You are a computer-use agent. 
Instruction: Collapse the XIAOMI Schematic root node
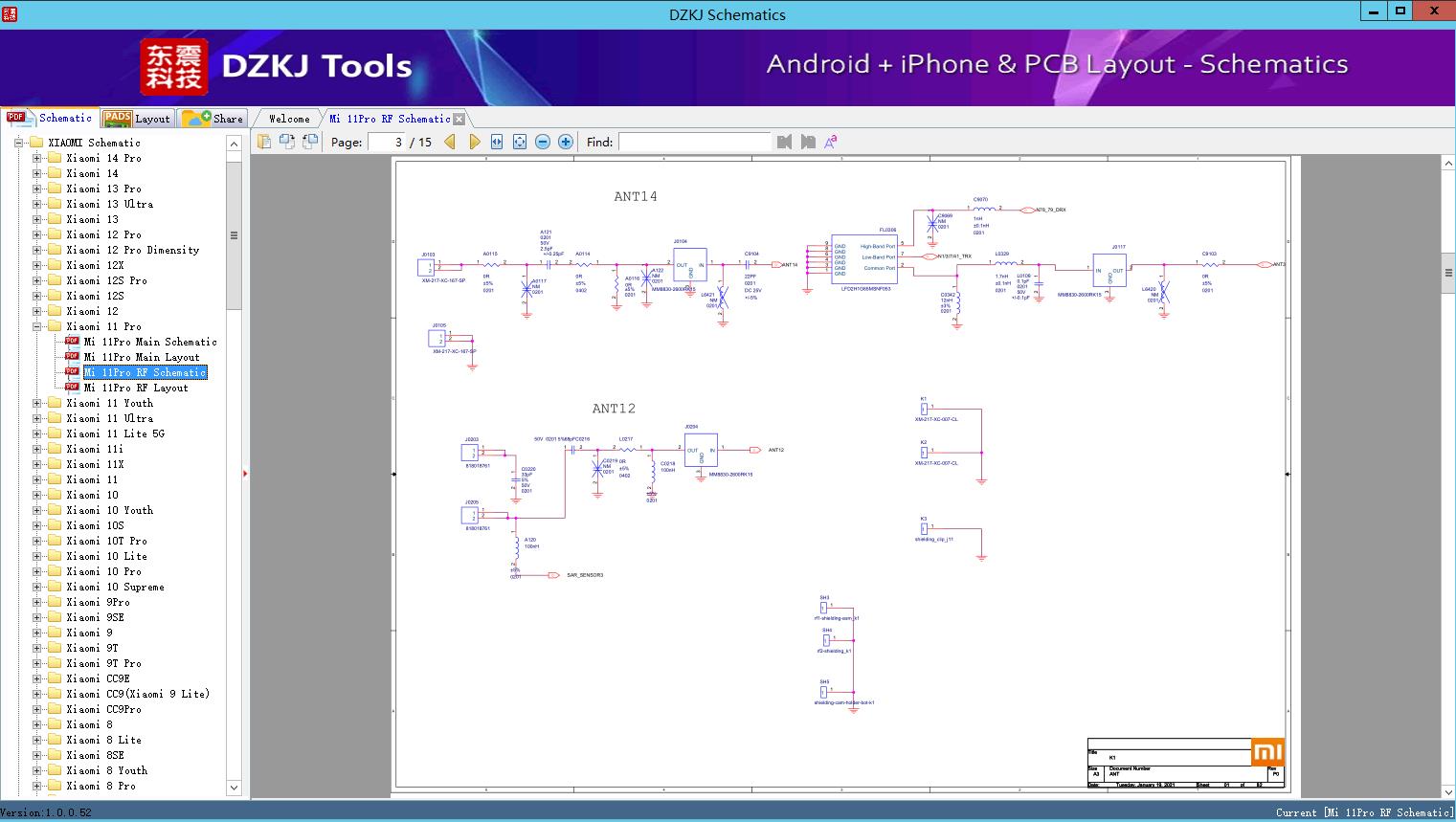pos(18,143)
